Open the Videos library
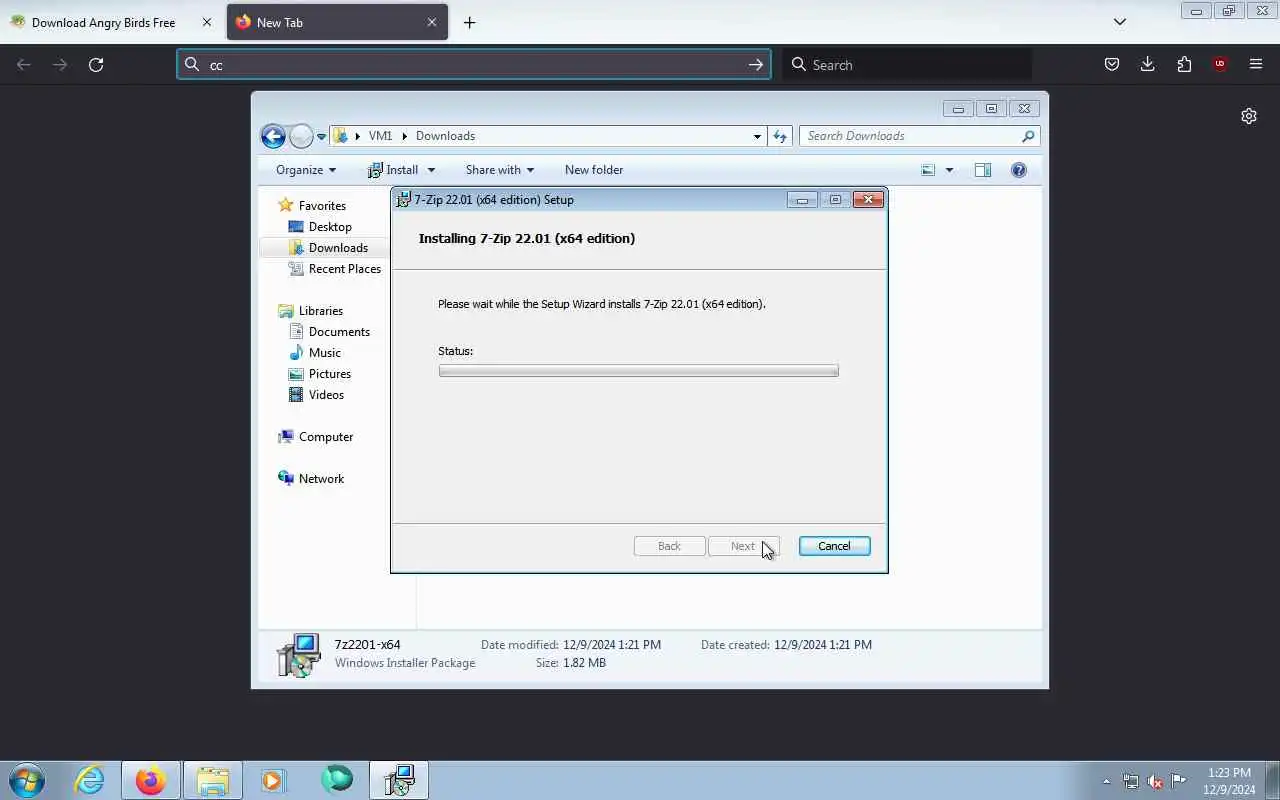The image size is (1280, 800). click(326, 395)
